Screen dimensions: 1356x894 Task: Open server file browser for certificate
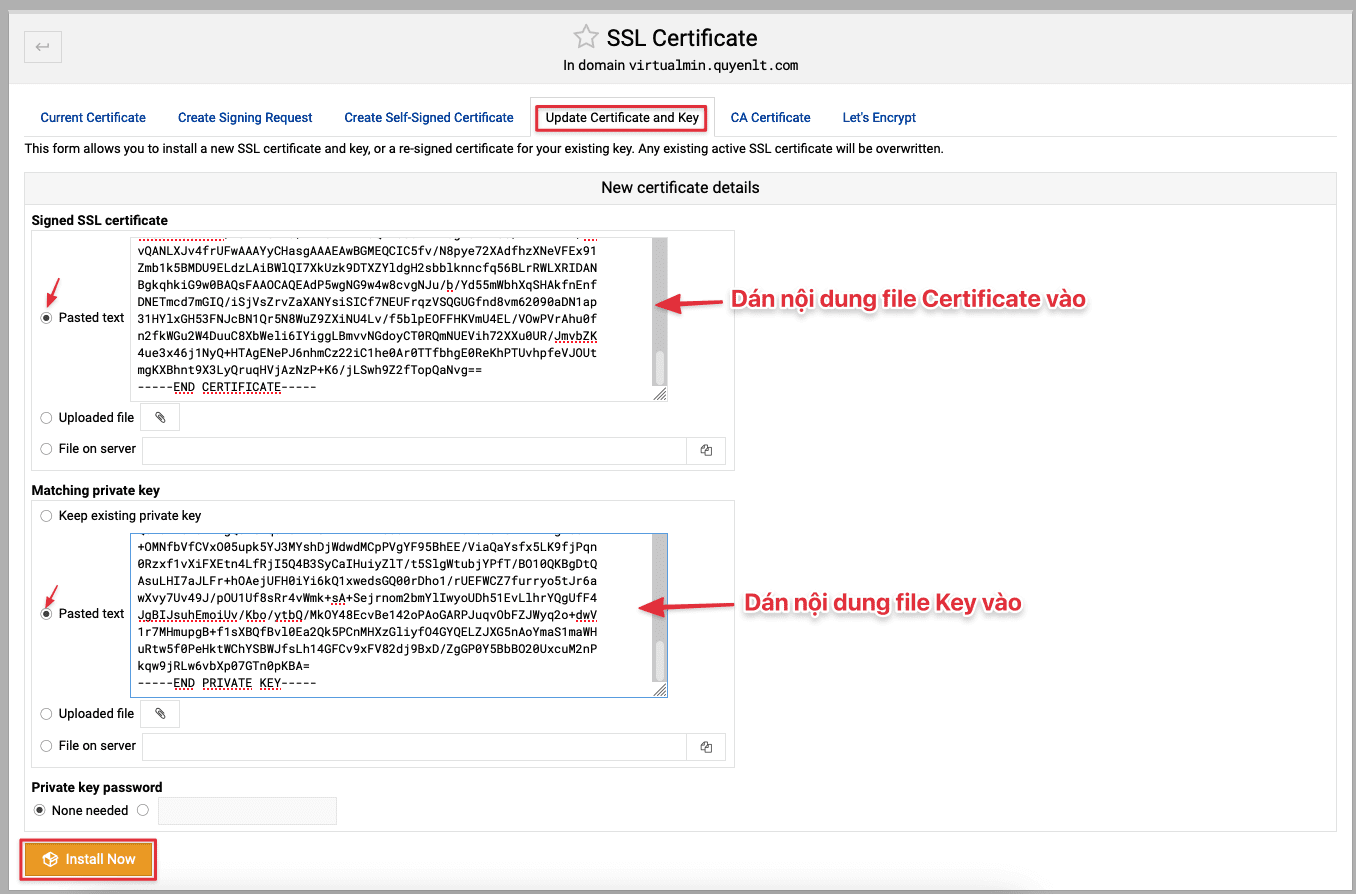706,450
